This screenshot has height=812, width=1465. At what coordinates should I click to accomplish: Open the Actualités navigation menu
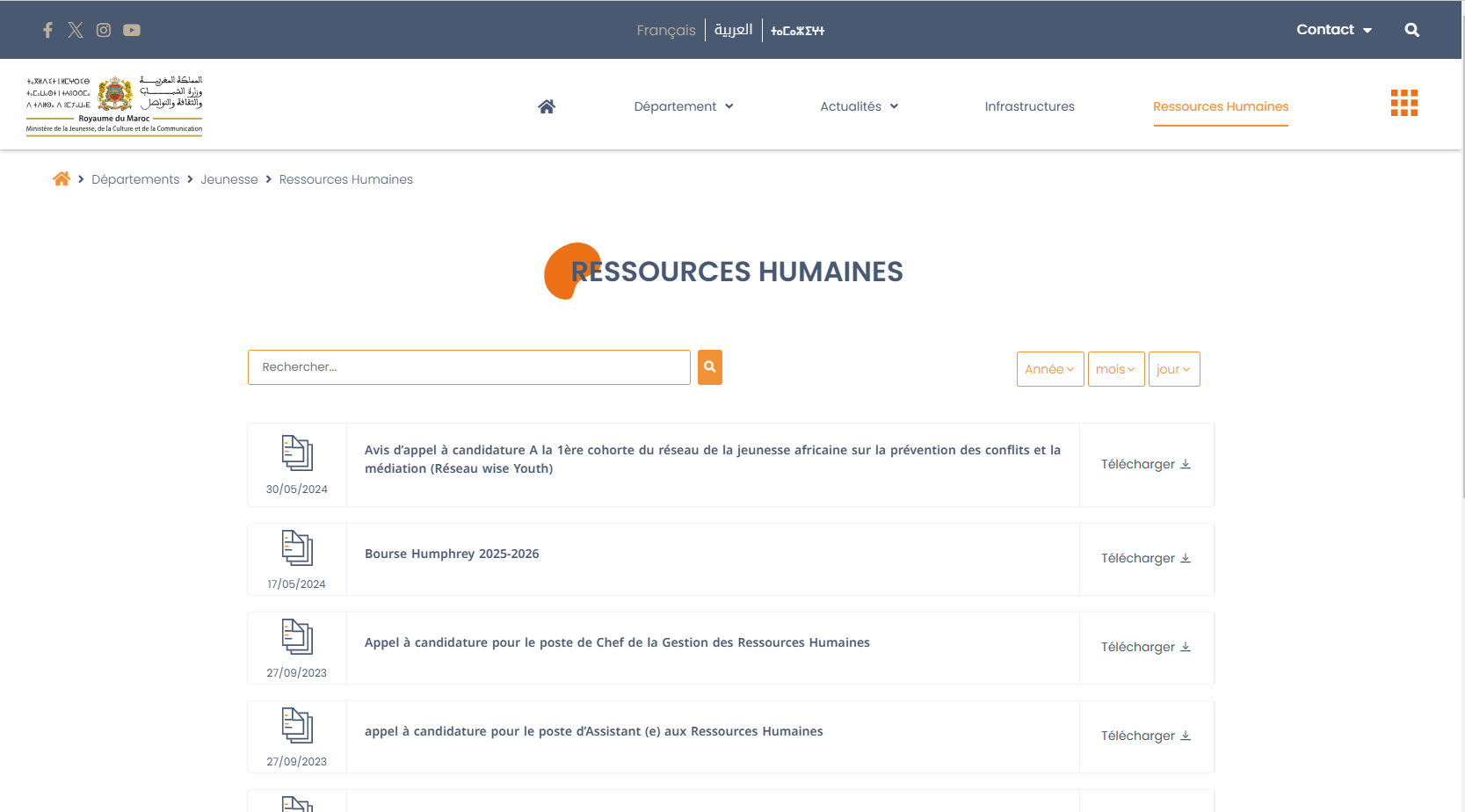pos(859,106)
